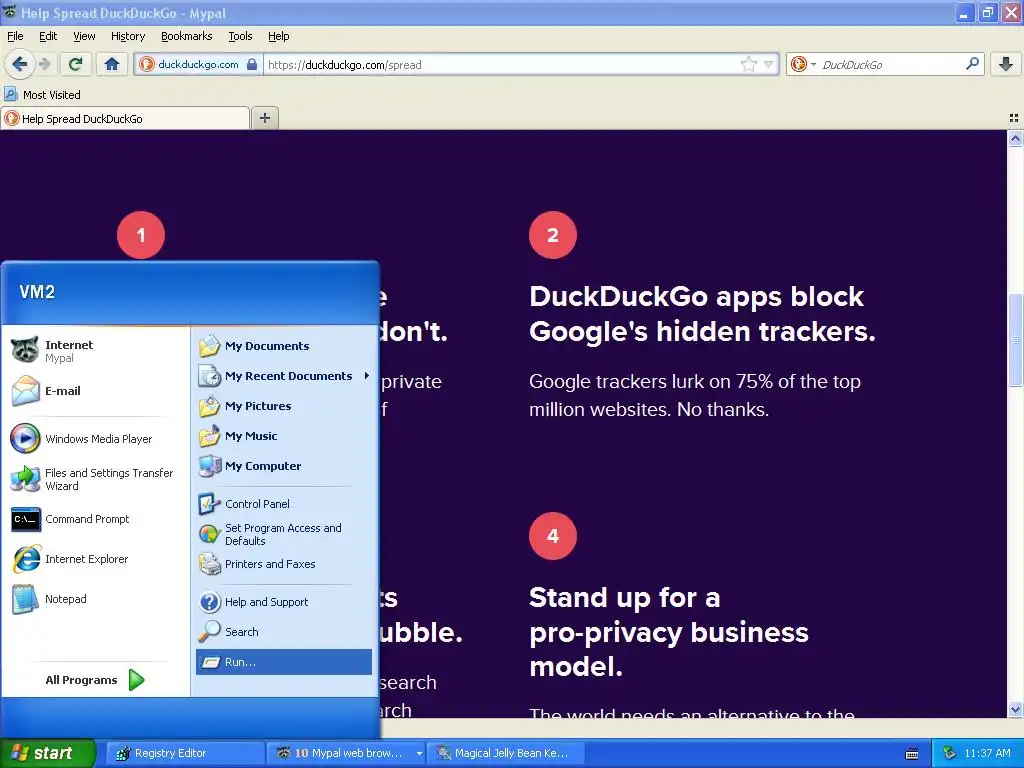Switch to Magical Jelly Bean Keyfinder taskbar button
Image resolution: width=1024 pixels, height=768 pixels.
tap(504, 753)
